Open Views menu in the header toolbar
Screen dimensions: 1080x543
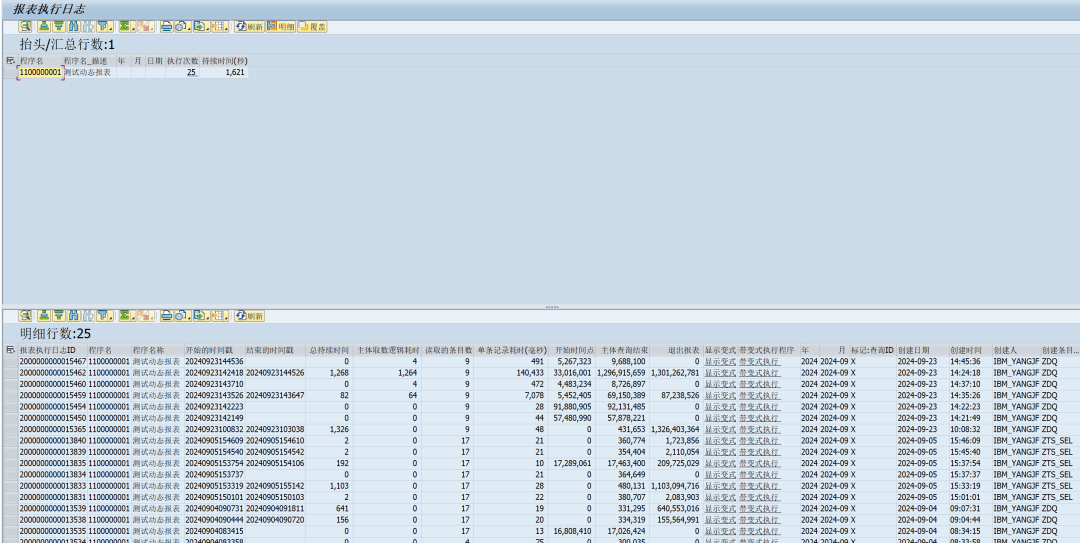183,27
